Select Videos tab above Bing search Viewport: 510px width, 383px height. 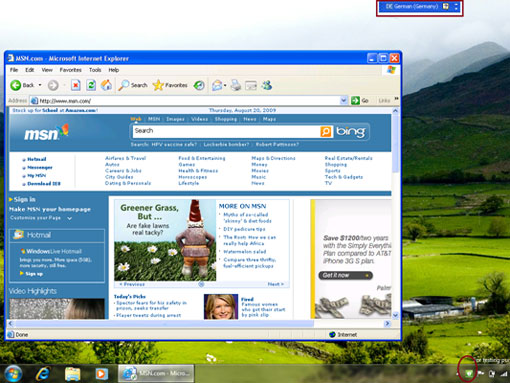[199, 119]
